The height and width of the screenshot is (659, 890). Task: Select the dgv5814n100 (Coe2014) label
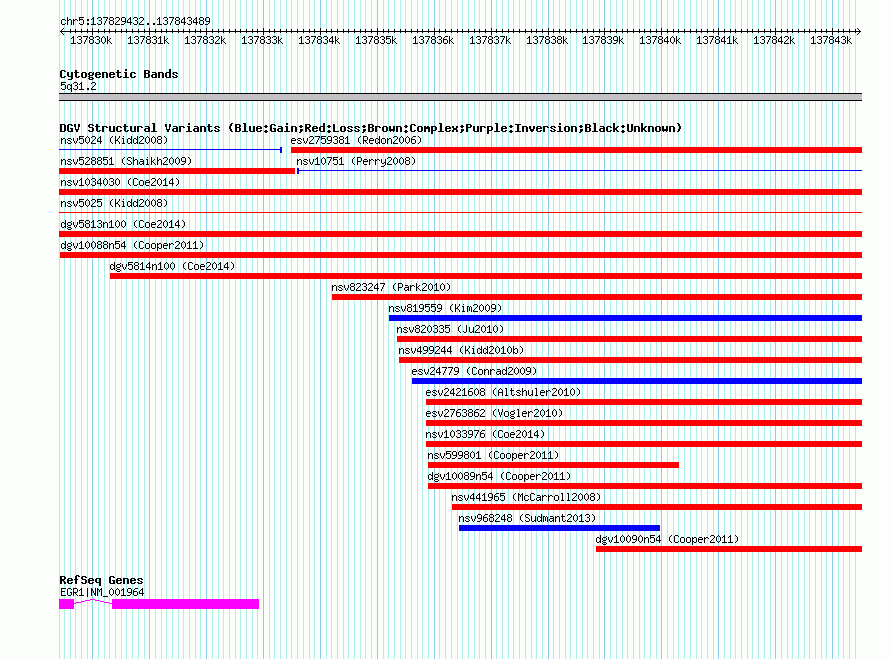(x=172, y=266)
